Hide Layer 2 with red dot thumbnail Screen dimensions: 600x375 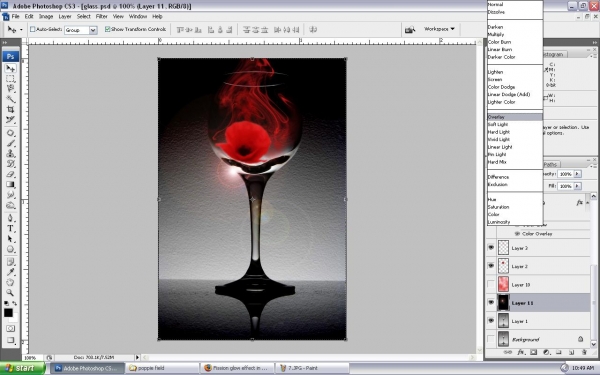tap(491, 266)
